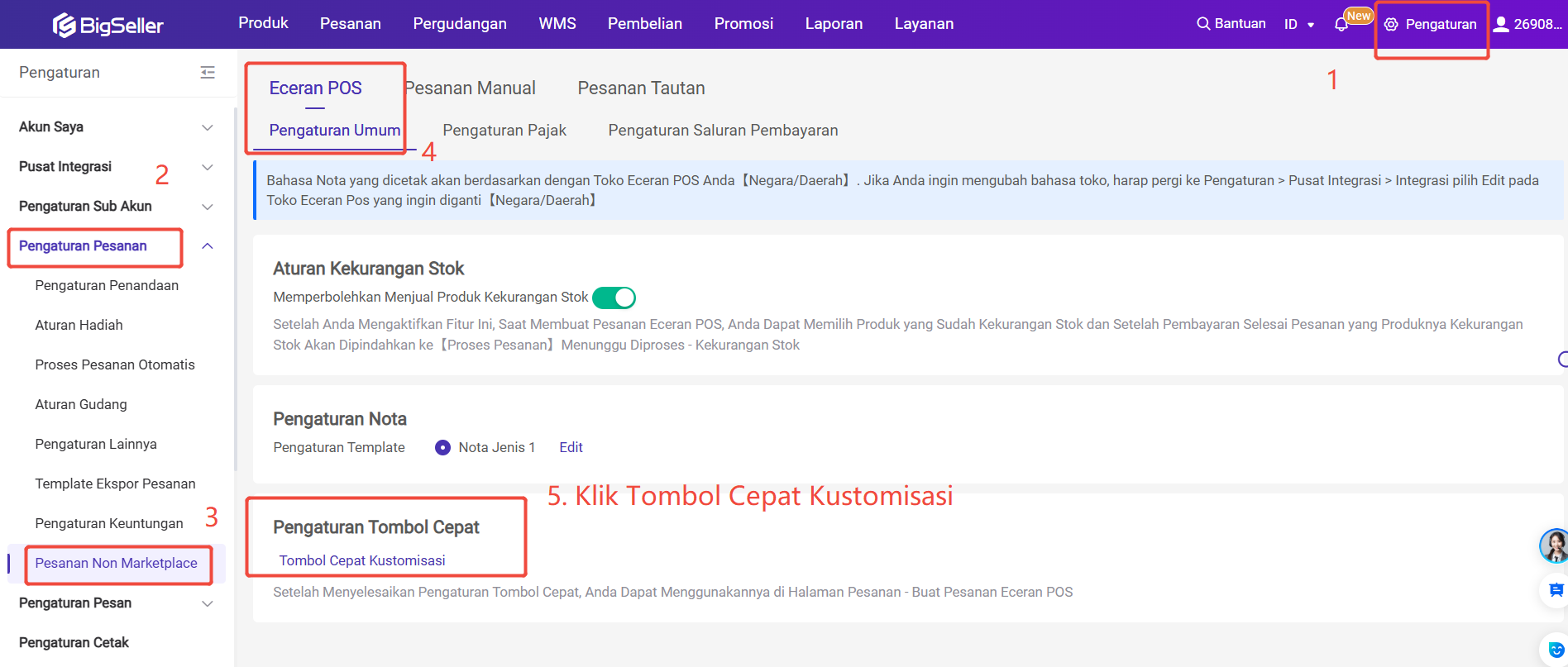Select Proses Pesanan Otomatis in sidebar
Viewport: 1568px width, 667px height.
point(115,365)
